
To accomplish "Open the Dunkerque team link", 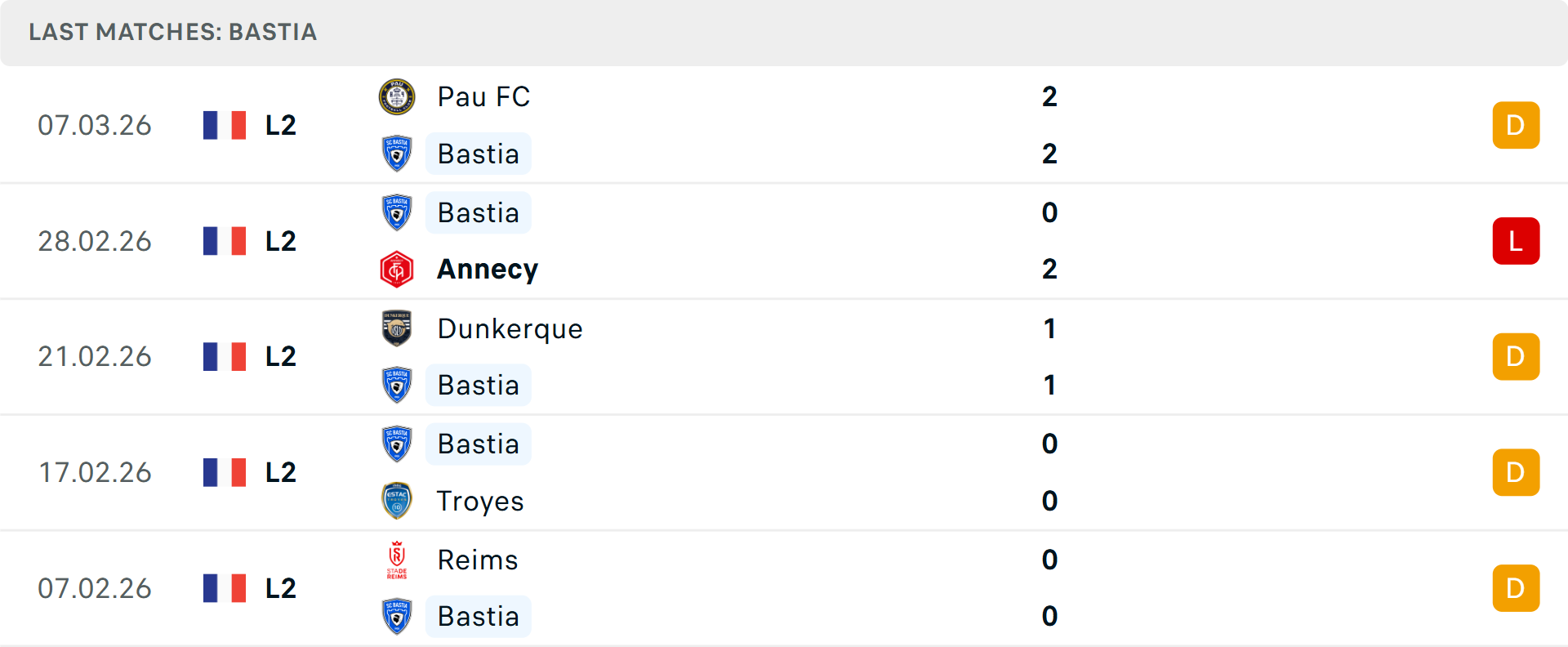I will pyautogui.click(x=510, y=328).
